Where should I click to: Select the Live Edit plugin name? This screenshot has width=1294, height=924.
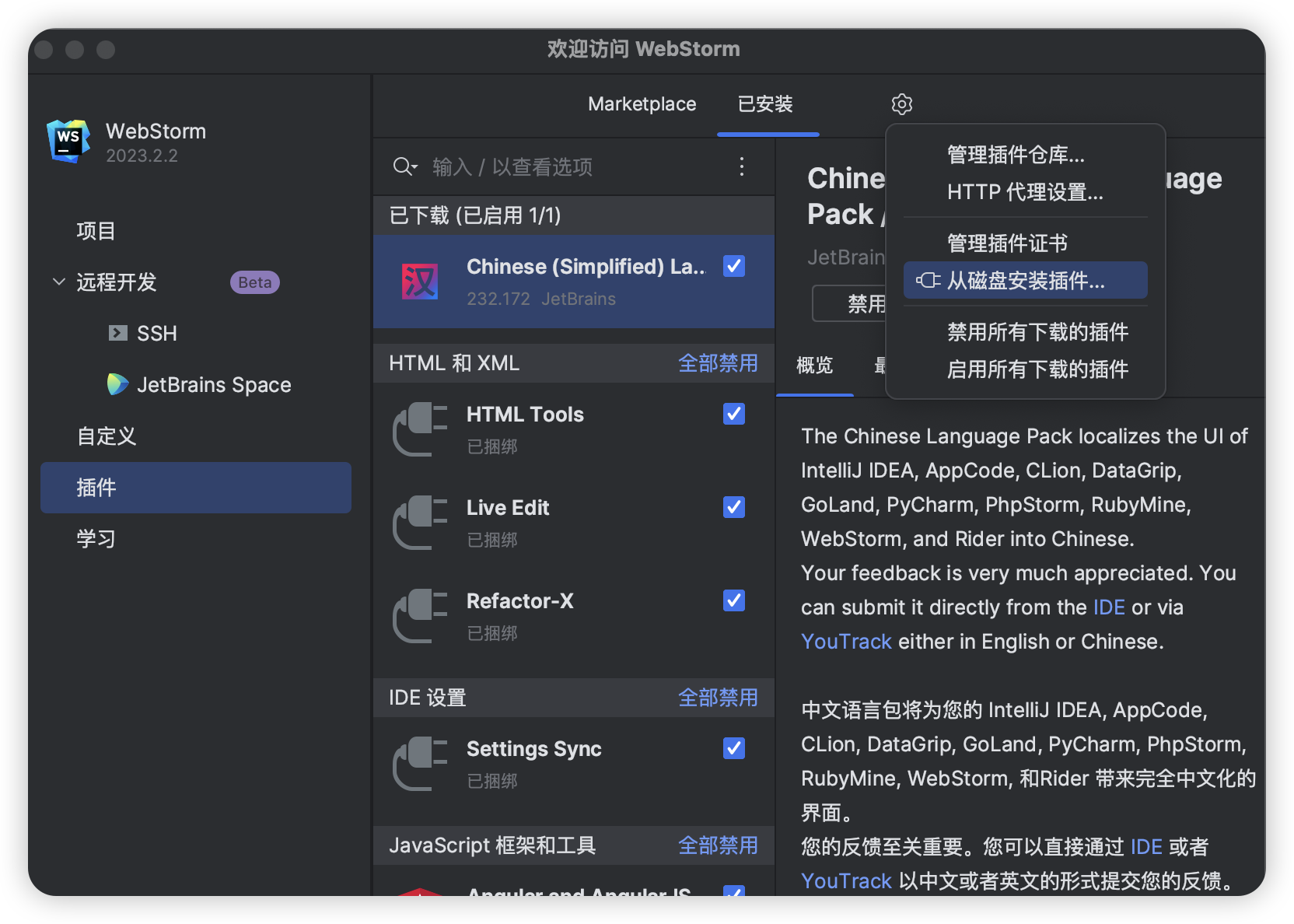(508, 508)
